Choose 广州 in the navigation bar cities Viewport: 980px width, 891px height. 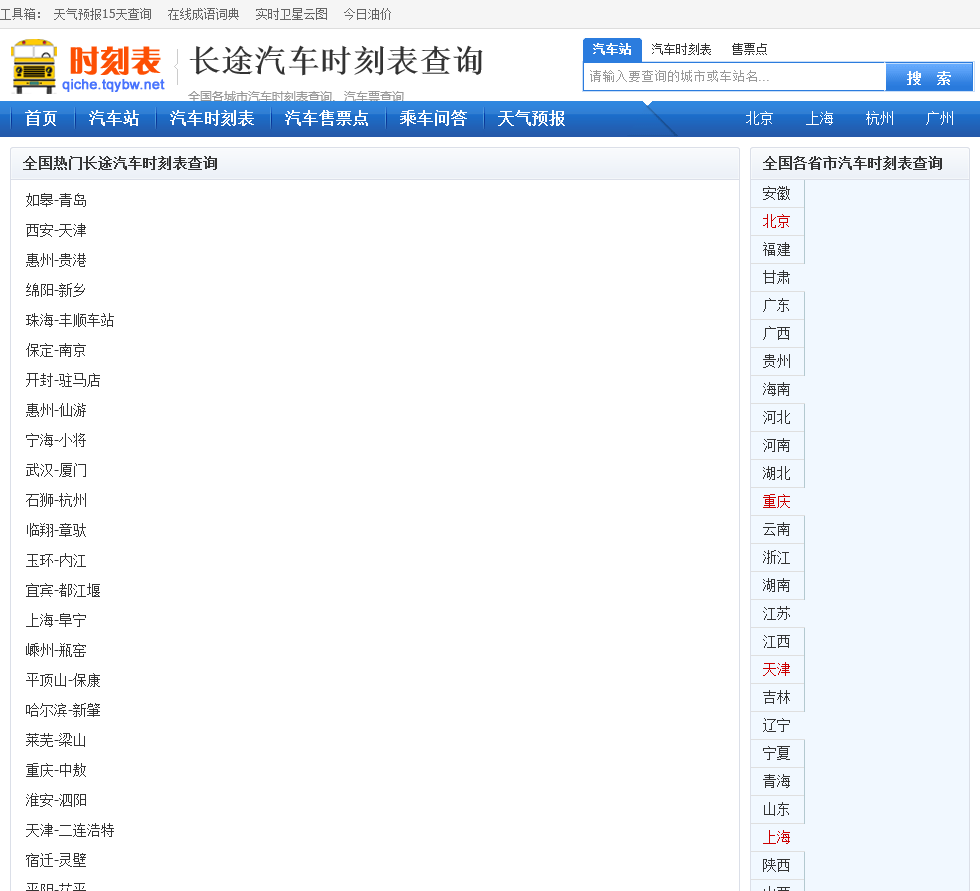pyautogui.click(x=939, y=118)
